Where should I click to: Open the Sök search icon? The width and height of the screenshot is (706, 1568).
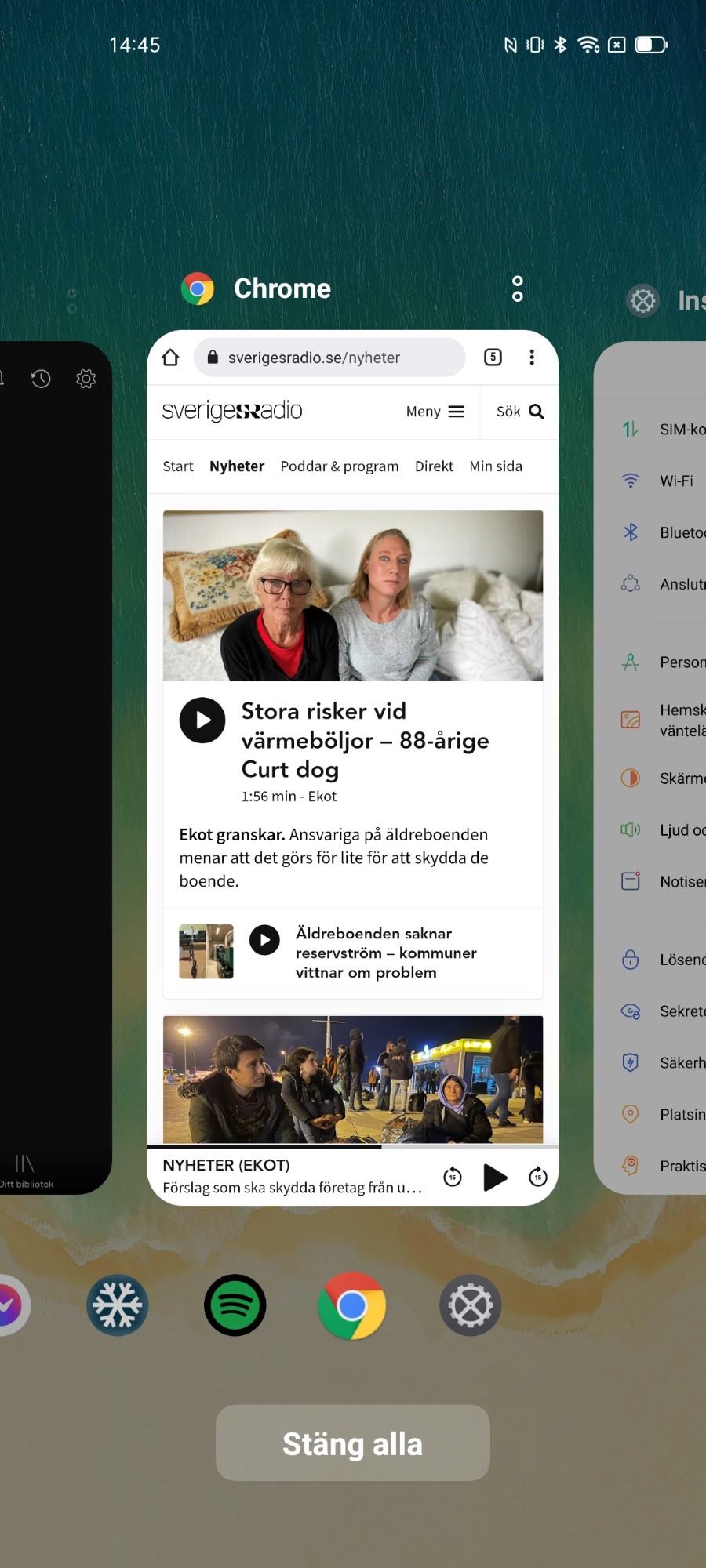point(520,412)
